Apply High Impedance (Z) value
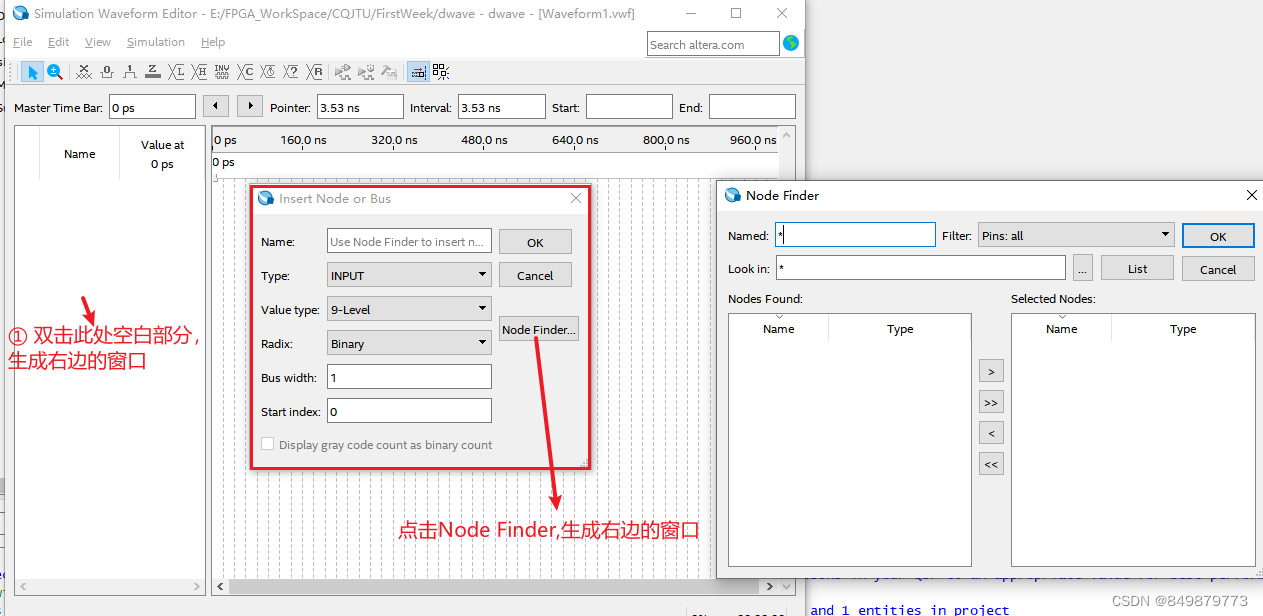Image resolution: width=1263 pixels, height=616 pixels. 153,72
